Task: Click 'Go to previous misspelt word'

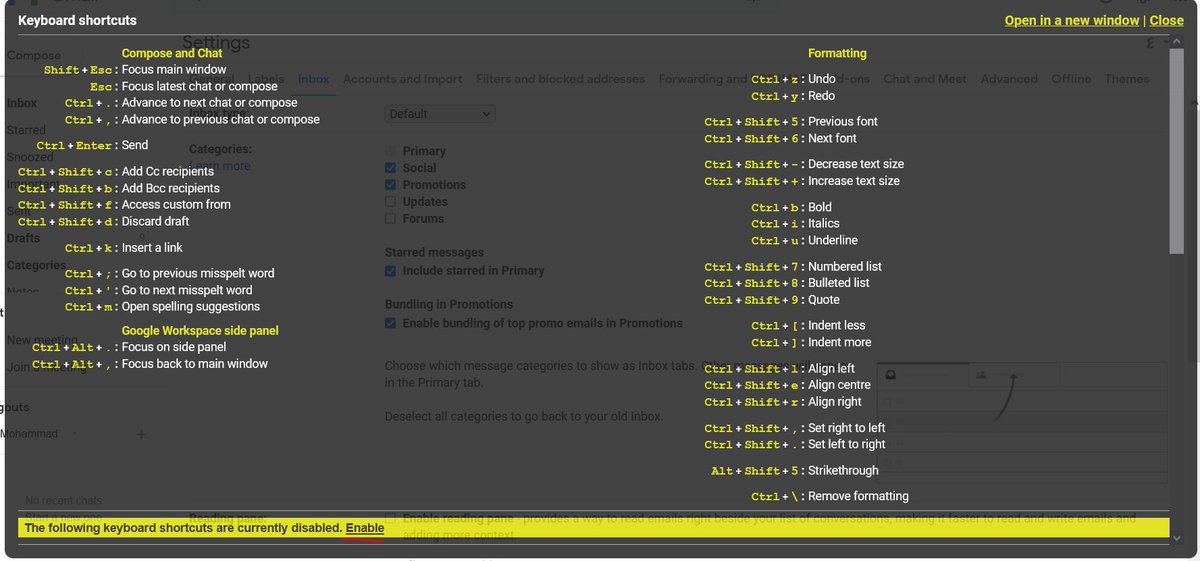Action: click(x=169, y=273)
